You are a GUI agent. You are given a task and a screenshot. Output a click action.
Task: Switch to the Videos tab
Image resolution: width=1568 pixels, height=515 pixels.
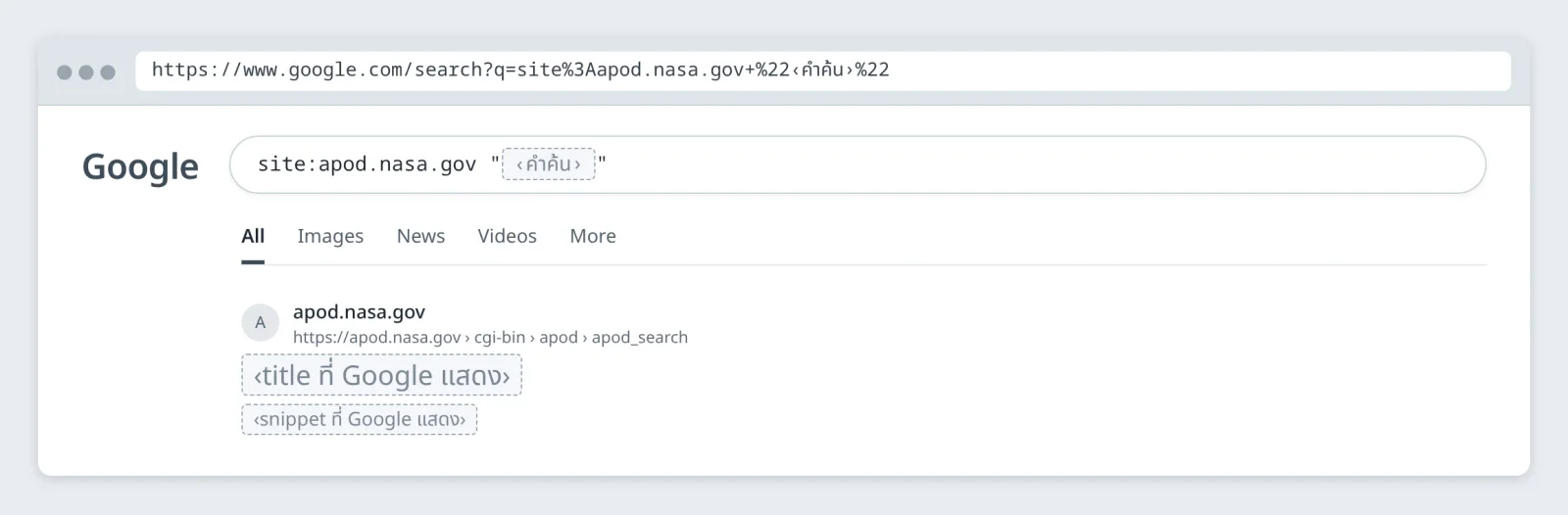click(x=507, y=236)
